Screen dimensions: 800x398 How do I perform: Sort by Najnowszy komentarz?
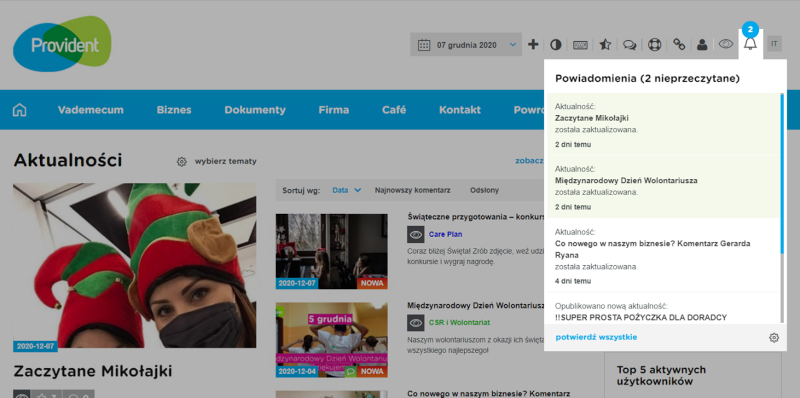(x=412, y=190)
